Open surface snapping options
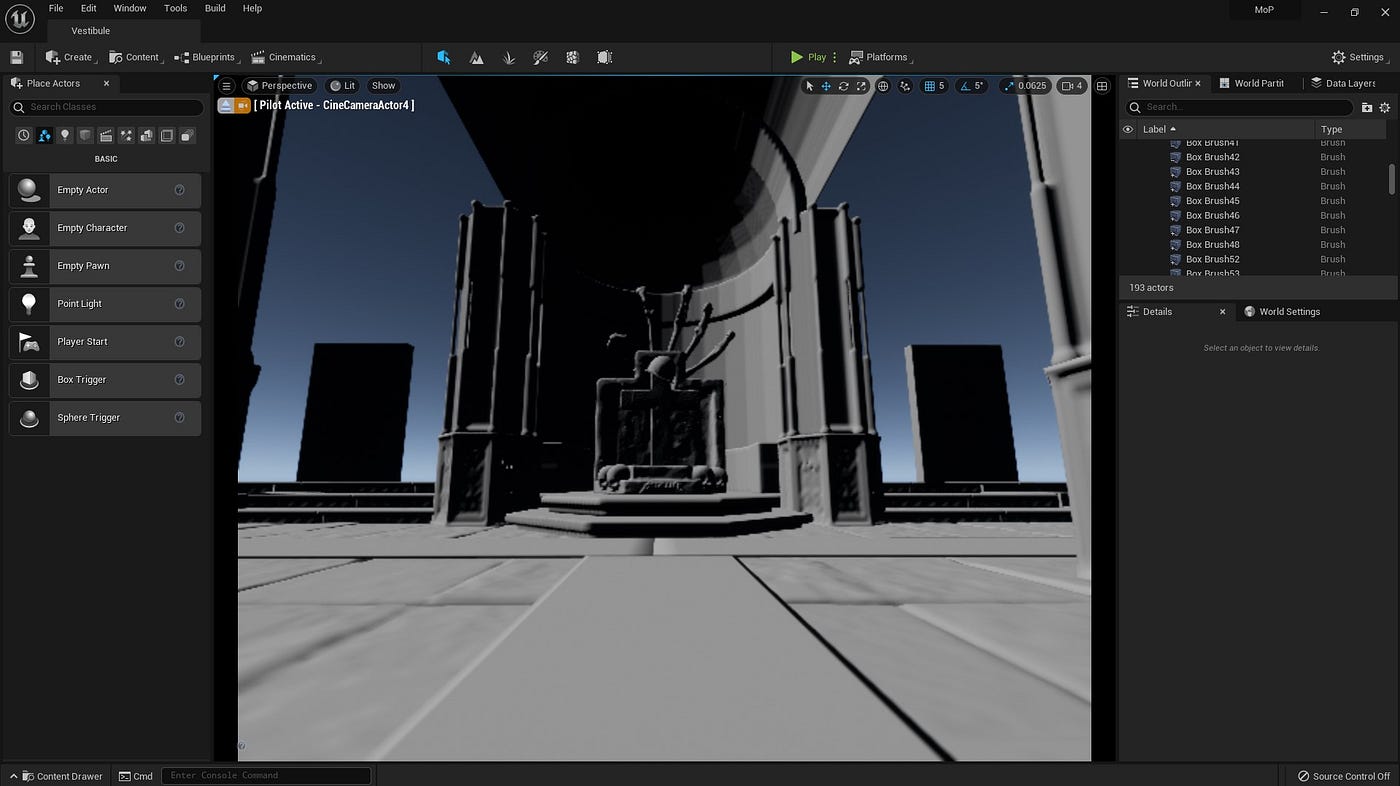 coord(905,86)
